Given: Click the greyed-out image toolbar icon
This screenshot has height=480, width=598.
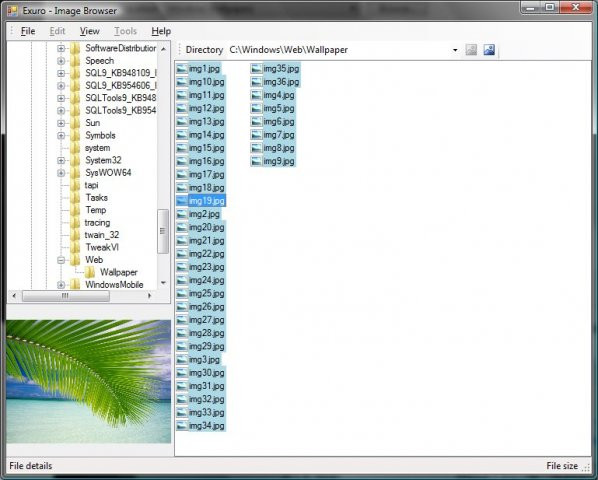Looking at the screenshot, I should pos(471,50).
